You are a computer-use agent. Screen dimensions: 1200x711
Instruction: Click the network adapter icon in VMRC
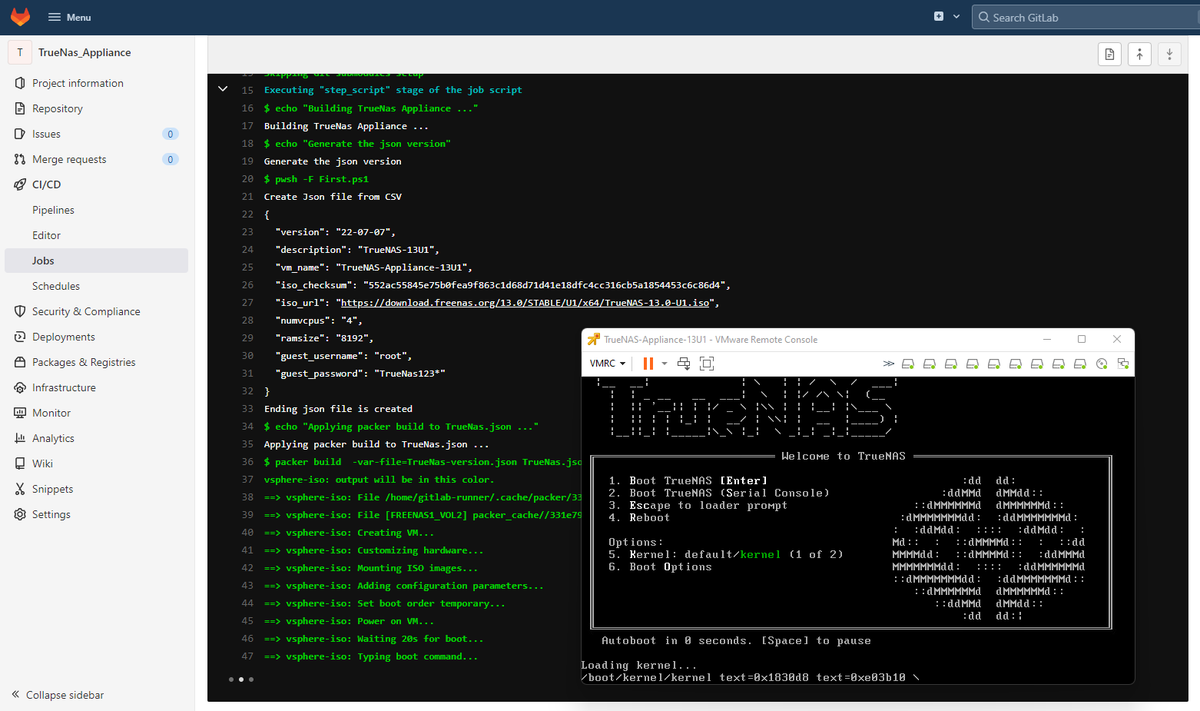tap(1123, 363)
